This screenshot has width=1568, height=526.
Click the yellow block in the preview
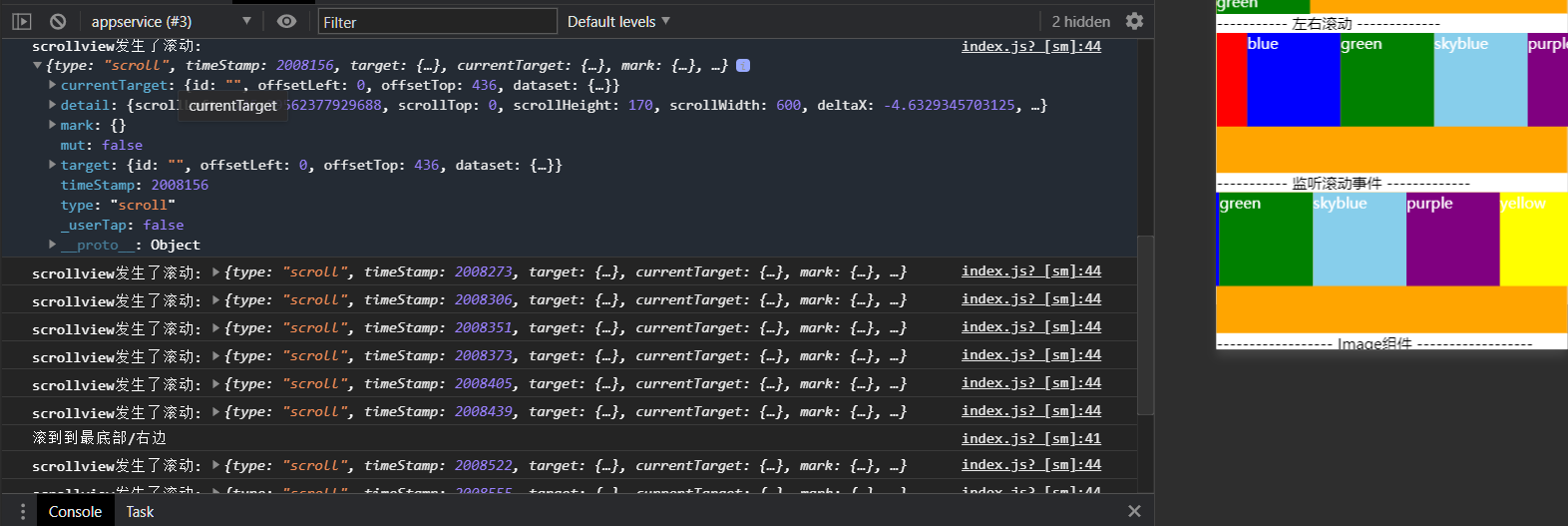pos(1532,240)
